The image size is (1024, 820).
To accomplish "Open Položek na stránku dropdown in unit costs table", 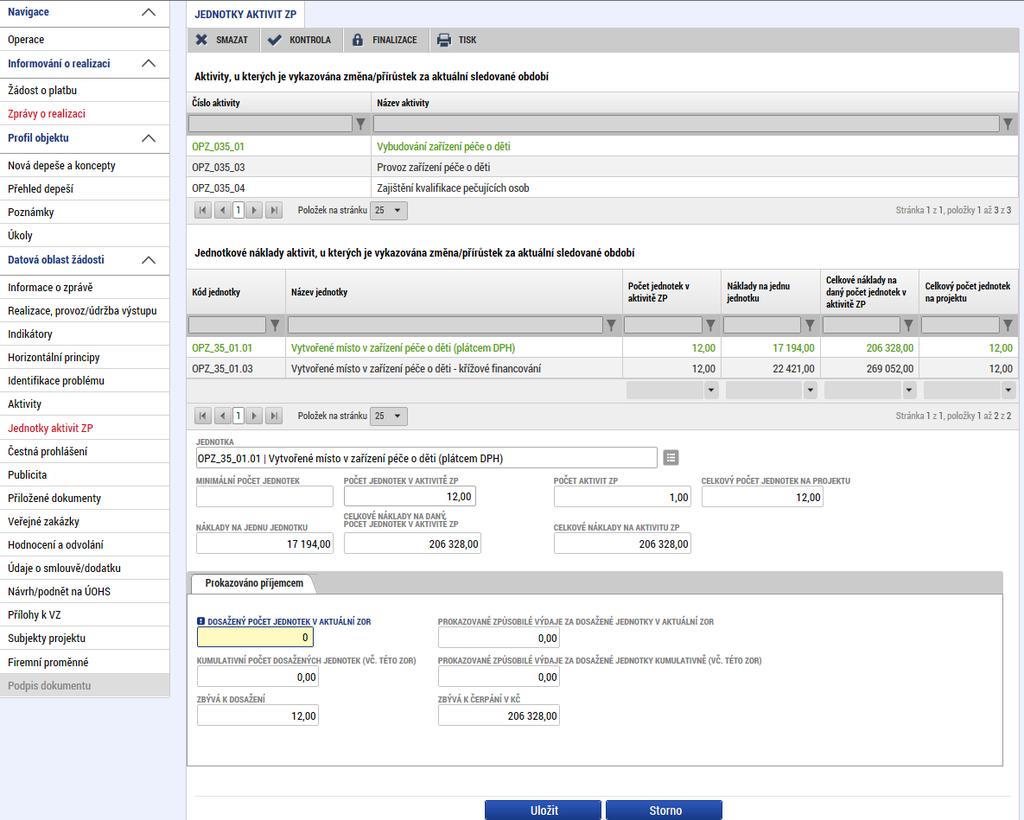I will pyautogui.click(x=389, y=415).
